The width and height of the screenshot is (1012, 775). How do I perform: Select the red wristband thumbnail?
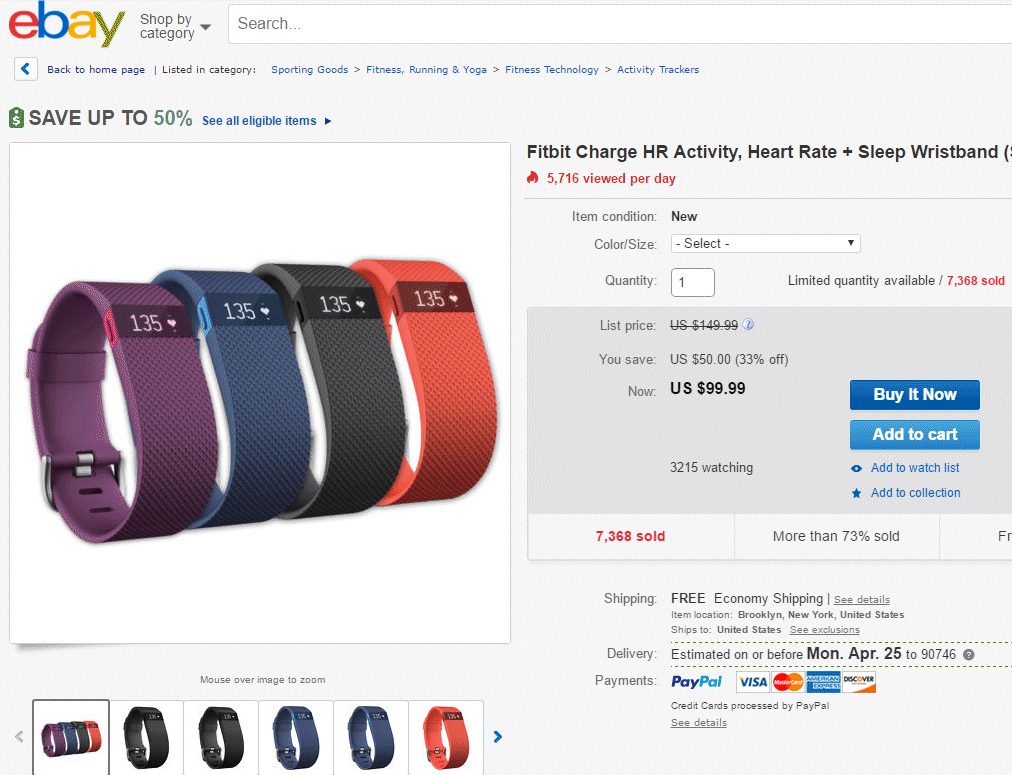445,737
